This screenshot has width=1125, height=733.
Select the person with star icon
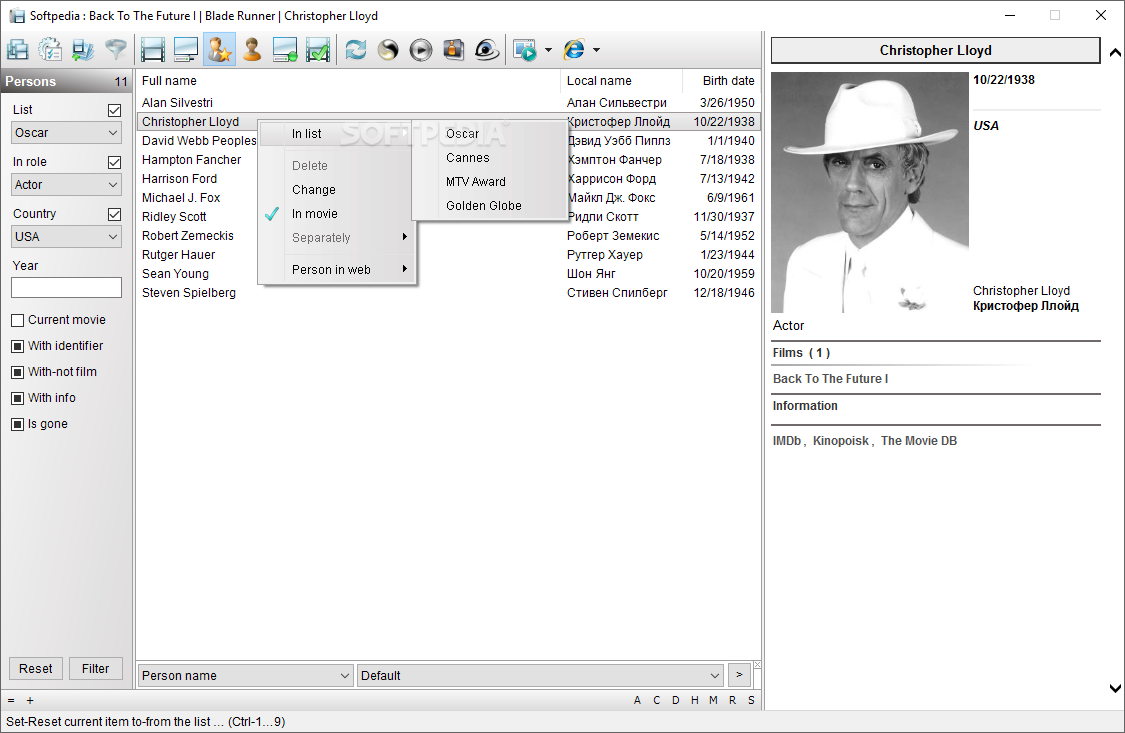219,49
